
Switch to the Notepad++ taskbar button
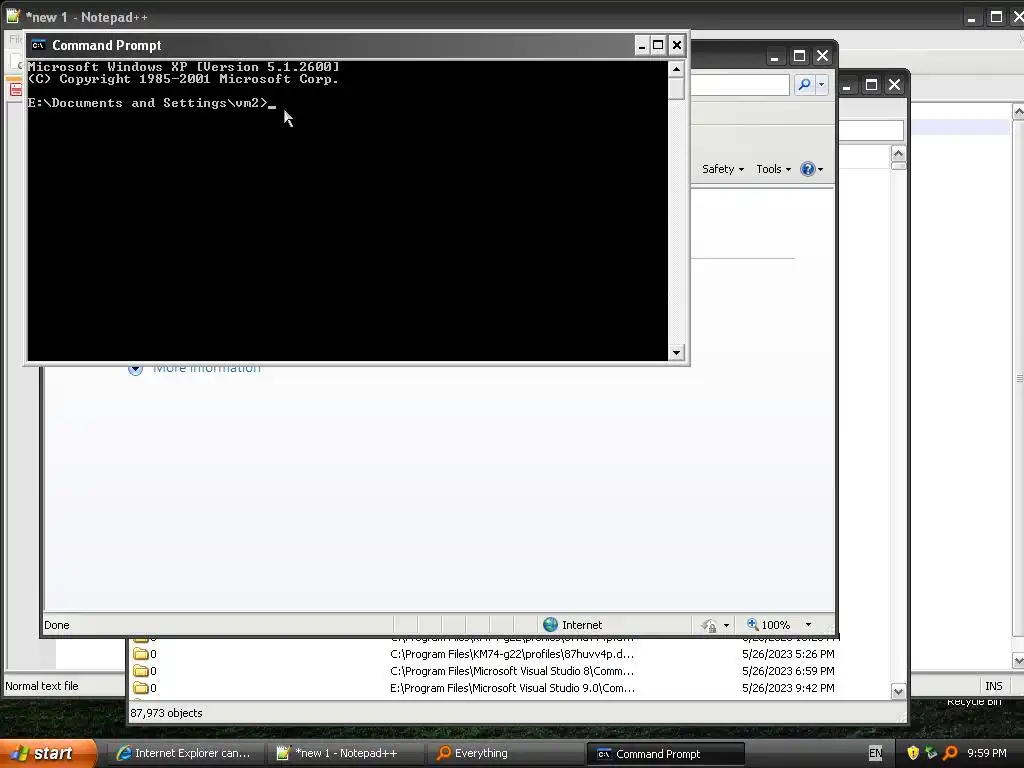(345, 754)
